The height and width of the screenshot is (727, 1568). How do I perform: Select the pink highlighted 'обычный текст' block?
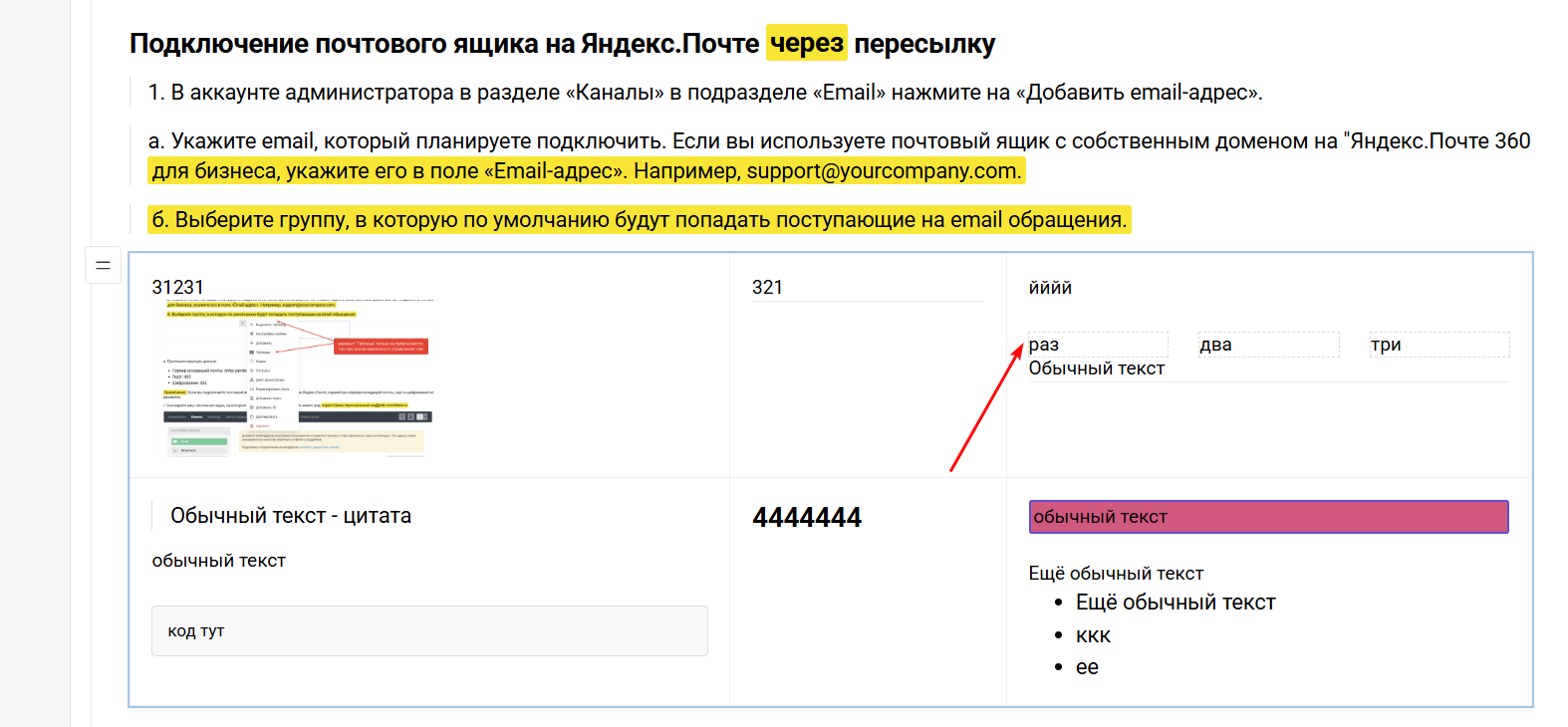tap(1268, 517)
